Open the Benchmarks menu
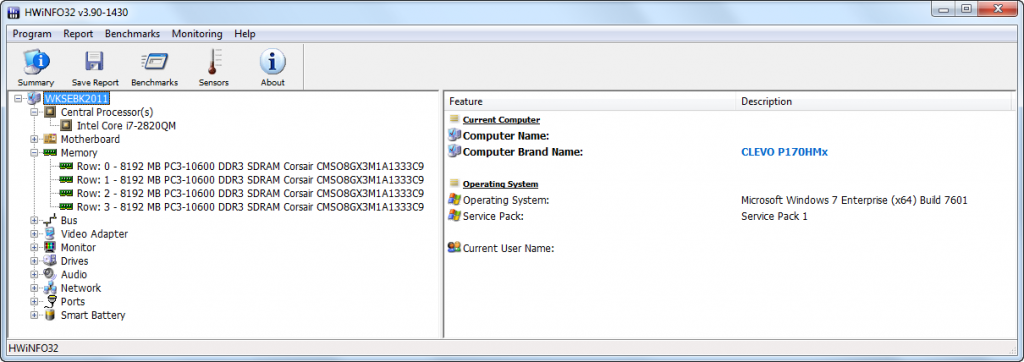The height and width of the screenshot is (362, 1024). pyautogui.click(x=133, y=34)
